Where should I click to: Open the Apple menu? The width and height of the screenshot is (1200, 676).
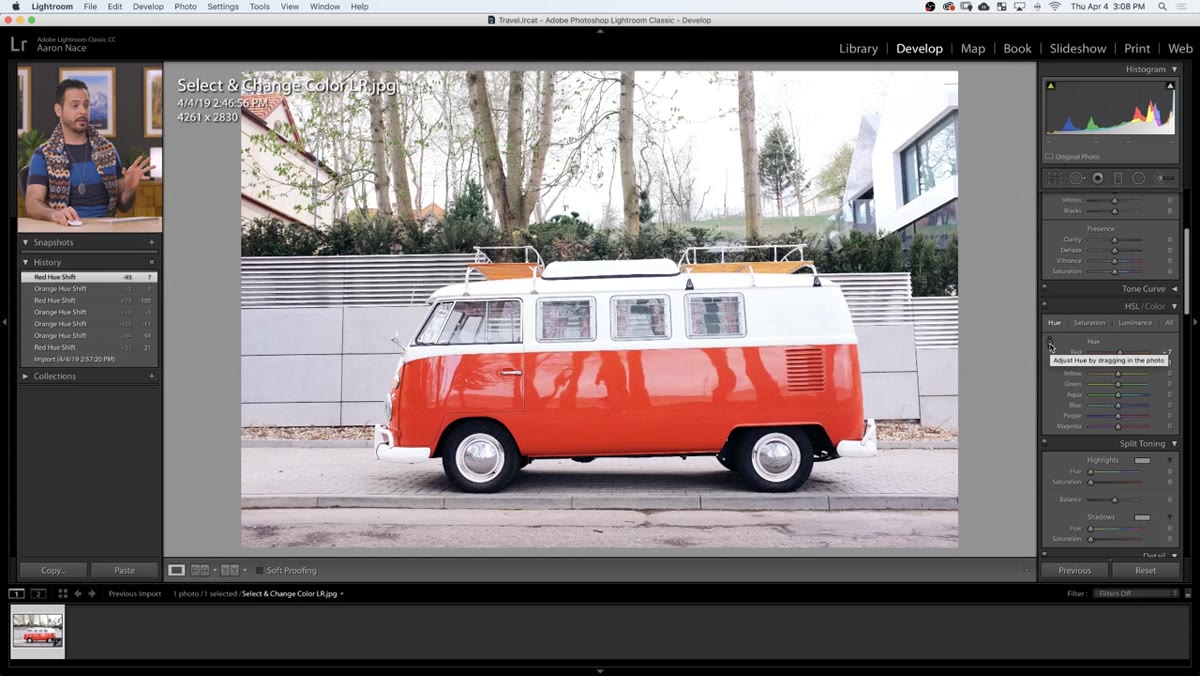[14, 6]
